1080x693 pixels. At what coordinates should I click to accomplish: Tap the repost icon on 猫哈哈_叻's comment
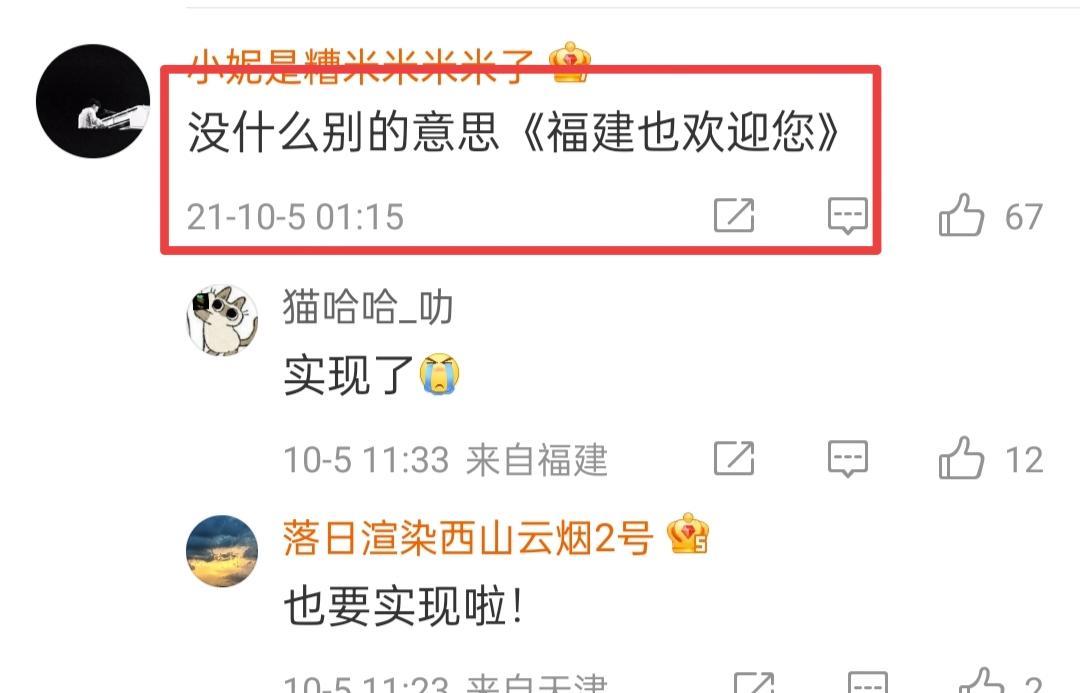pos(734,458)
